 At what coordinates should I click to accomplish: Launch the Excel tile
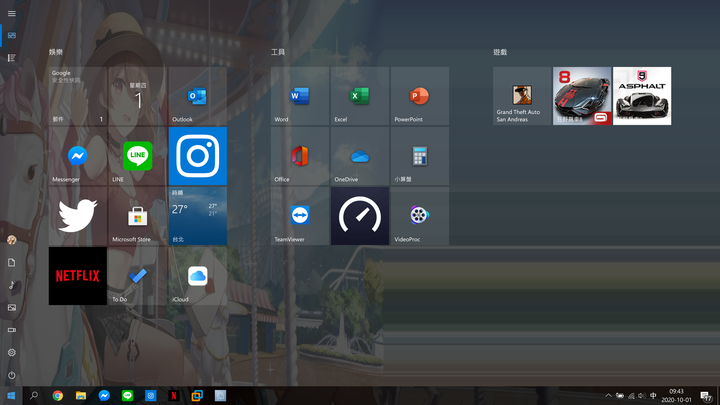click(x=360, y=96)
